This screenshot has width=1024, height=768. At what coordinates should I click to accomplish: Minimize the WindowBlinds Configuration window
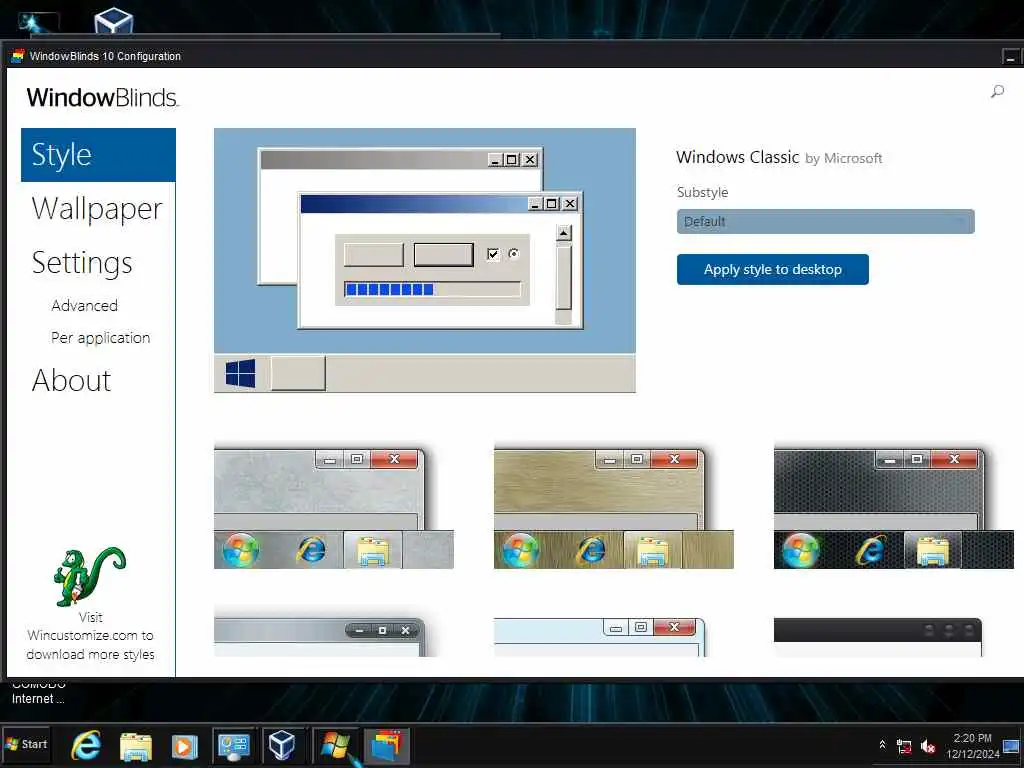coord(1010,57)
